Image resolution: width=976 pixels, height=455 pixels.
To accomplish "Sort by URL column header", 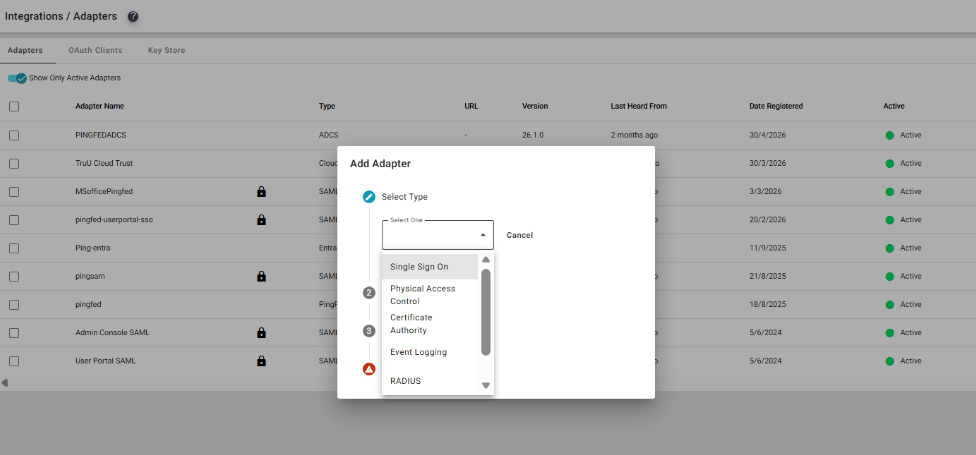I will coord(471,106).
